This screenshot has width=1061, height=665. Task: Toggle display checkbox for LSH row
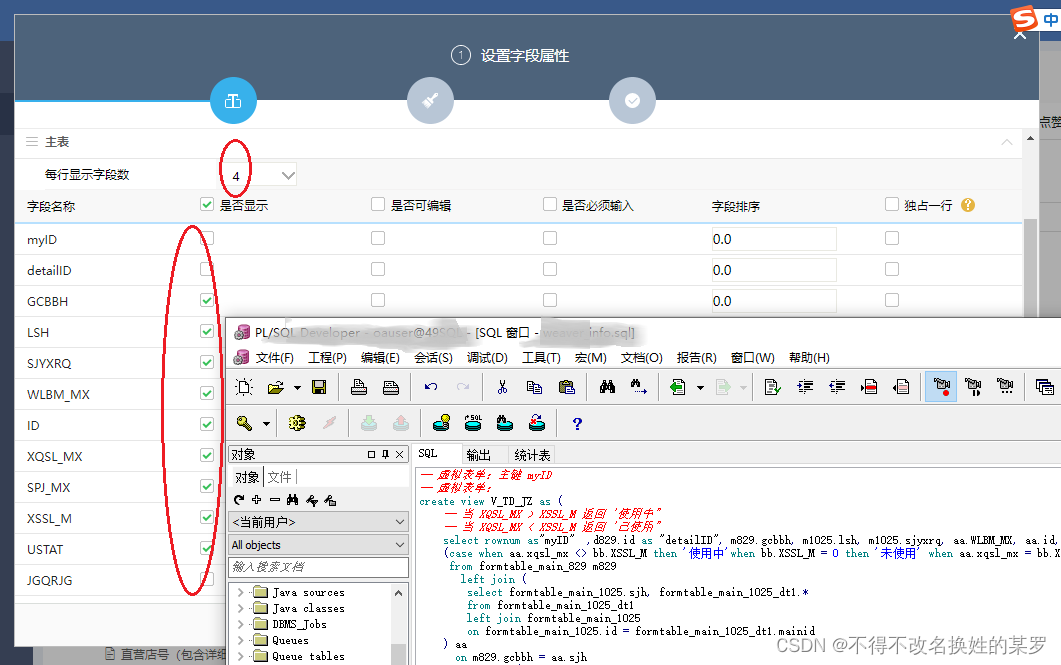click(207, 331)
